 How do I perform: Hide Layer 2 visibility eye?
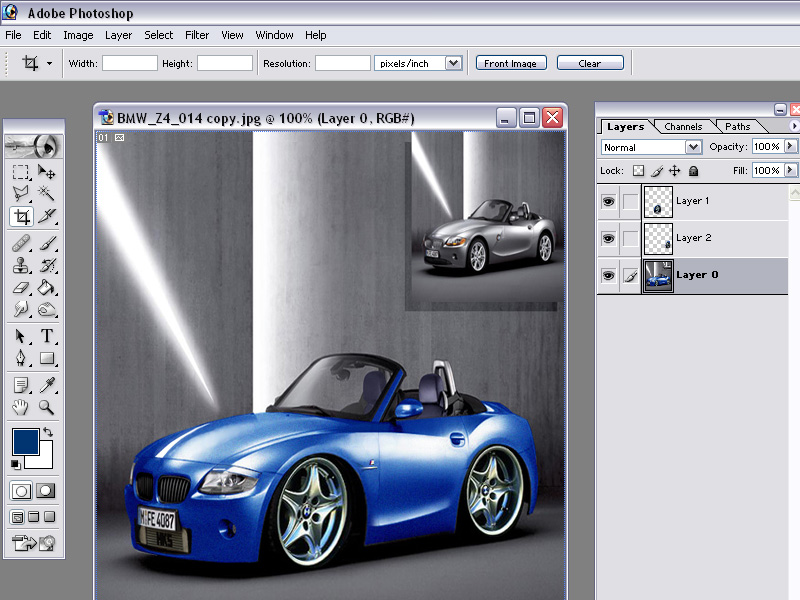608,238
